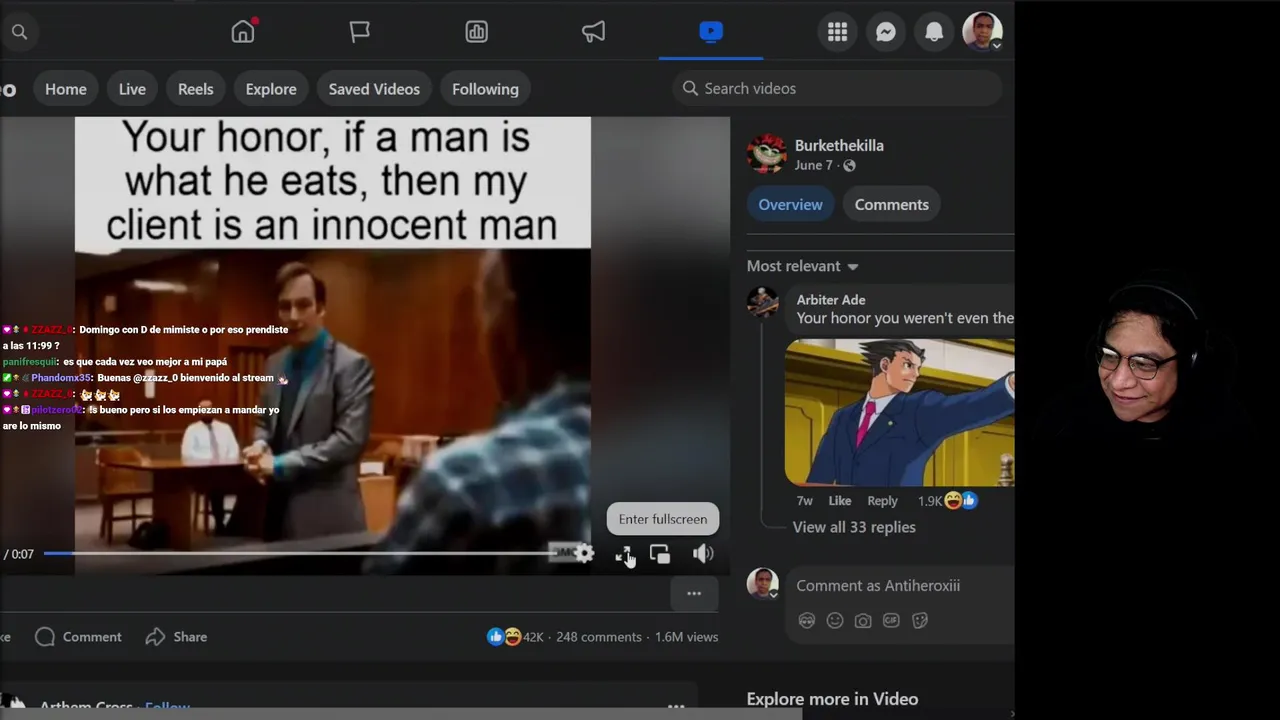Insert a sticker in comment

click(920, 621)
